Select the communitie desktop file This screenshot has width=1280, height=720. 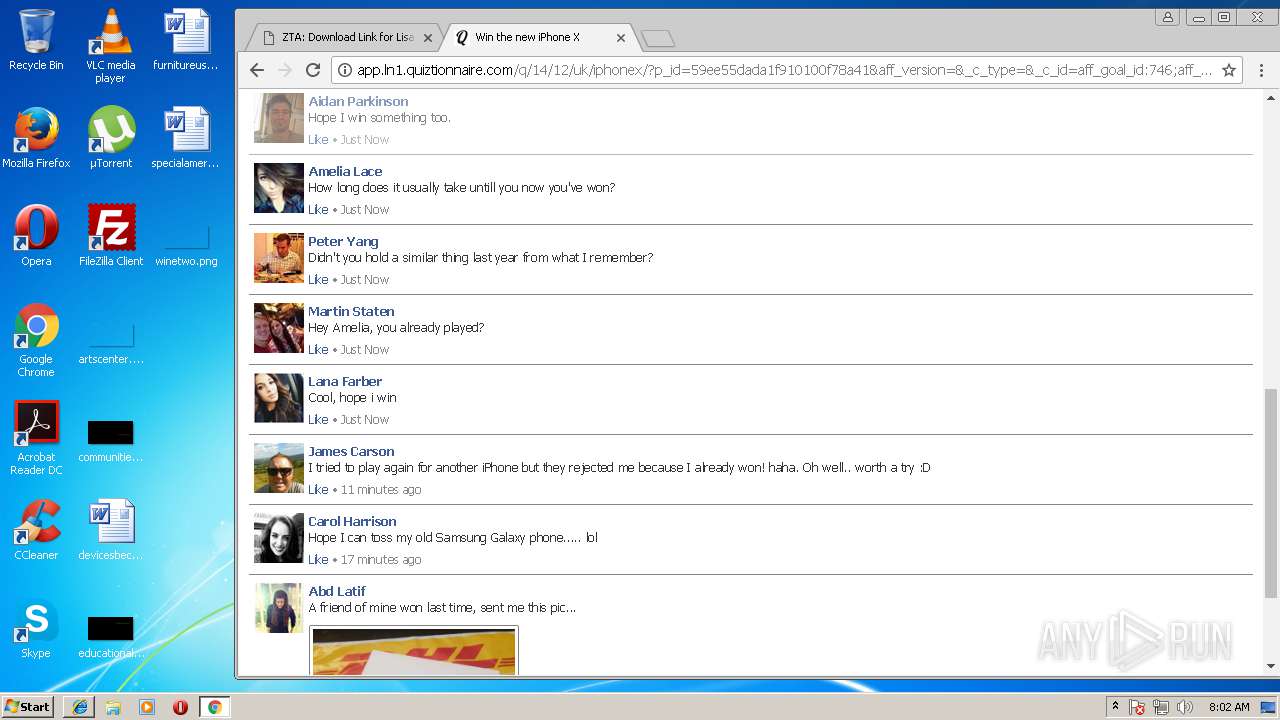tap(110, 440)
